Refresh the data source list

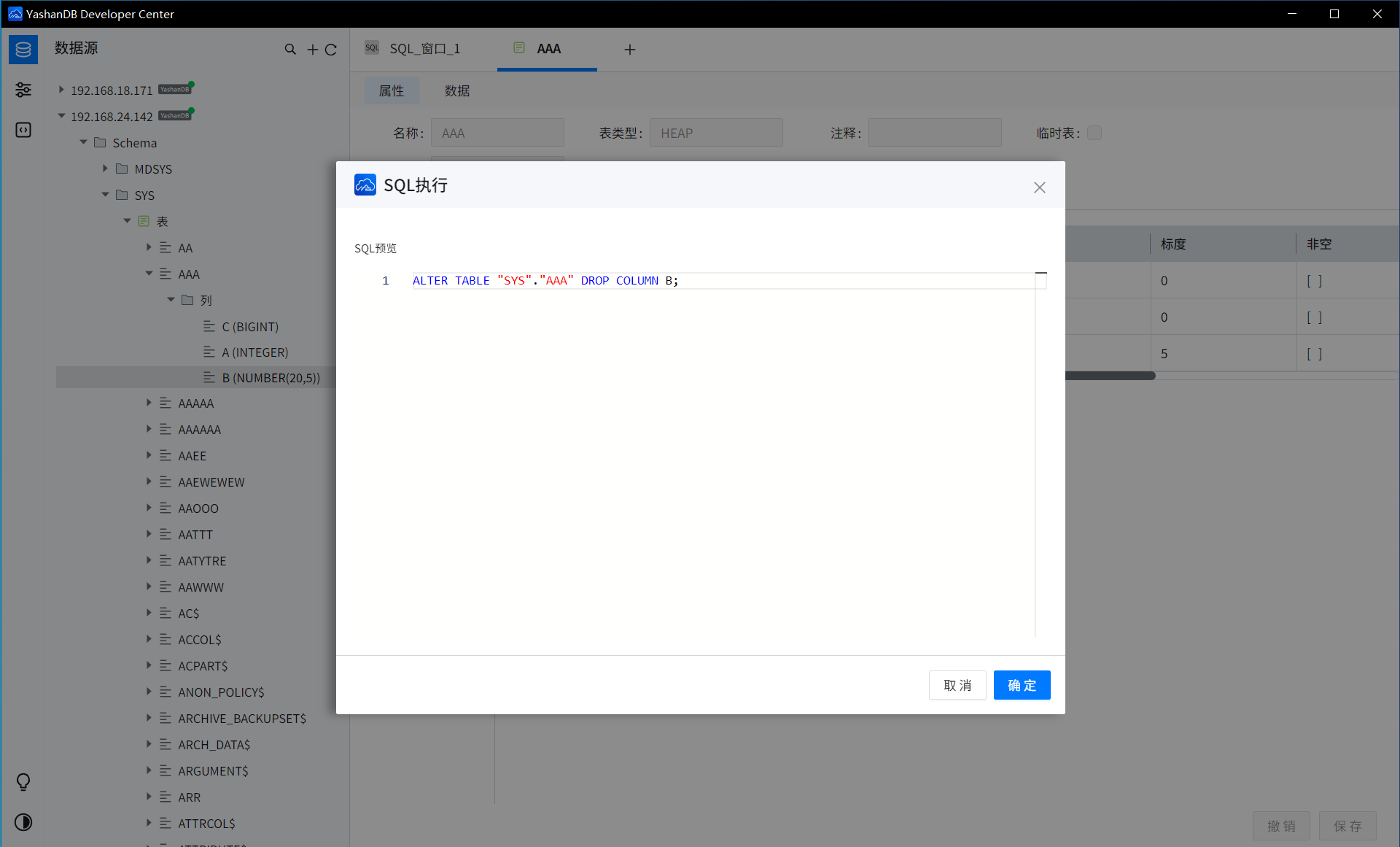(331, 49)
